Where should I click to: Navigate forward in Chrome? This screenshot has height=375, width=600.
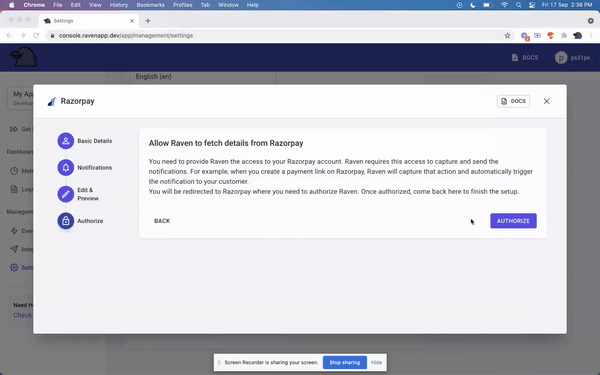[23, 35]
